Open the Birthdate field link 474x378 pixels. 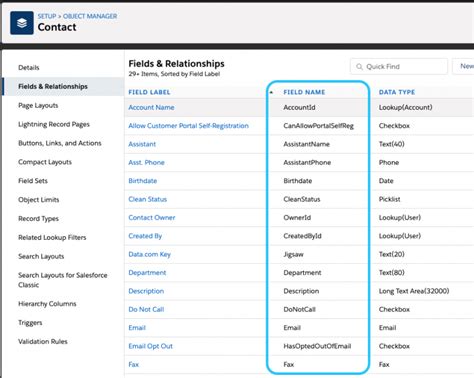[x=143, y=181]
